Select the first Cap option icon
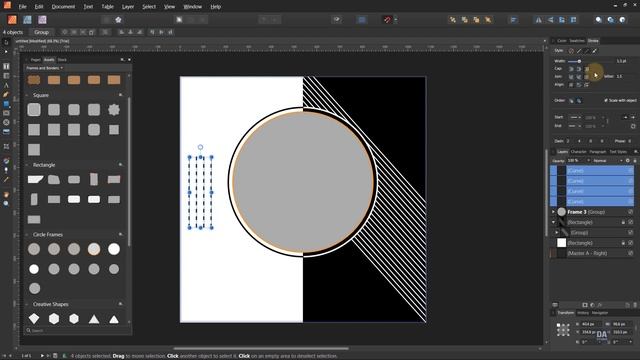This screenshot has height=360, width=640. 571,69
